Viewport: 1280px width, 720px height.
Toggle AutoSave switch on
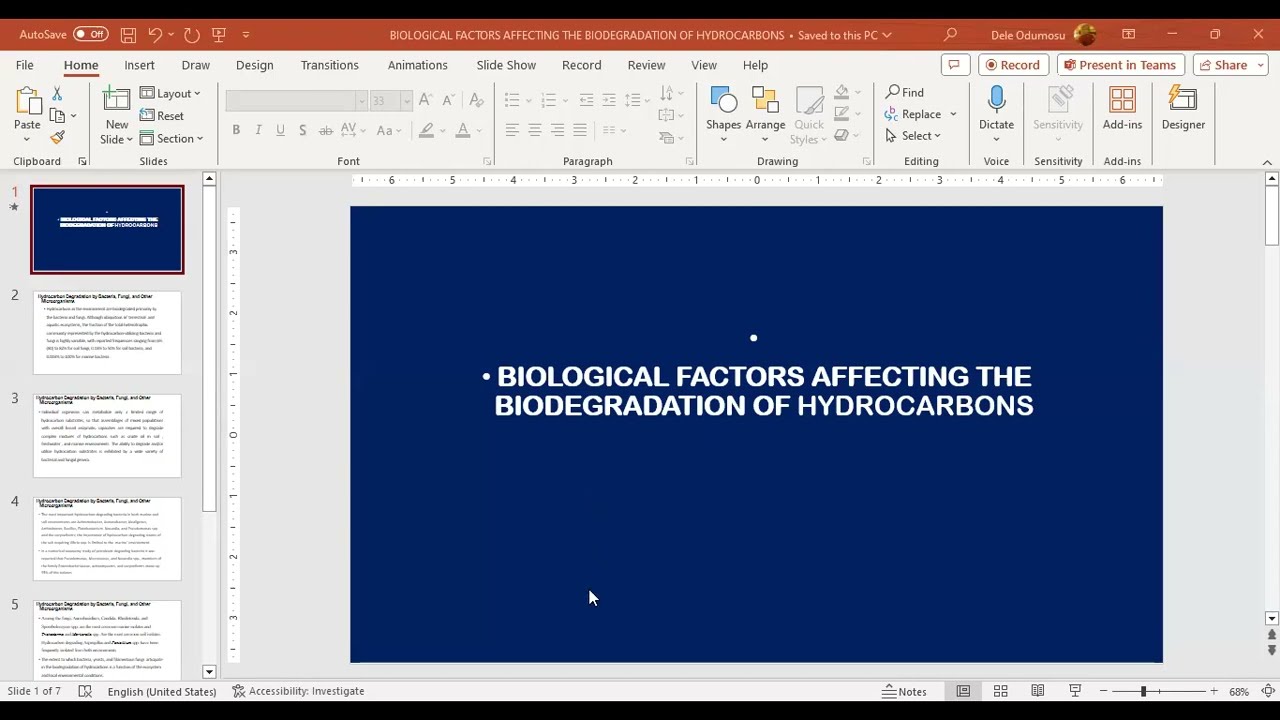(x=90, y=34)
